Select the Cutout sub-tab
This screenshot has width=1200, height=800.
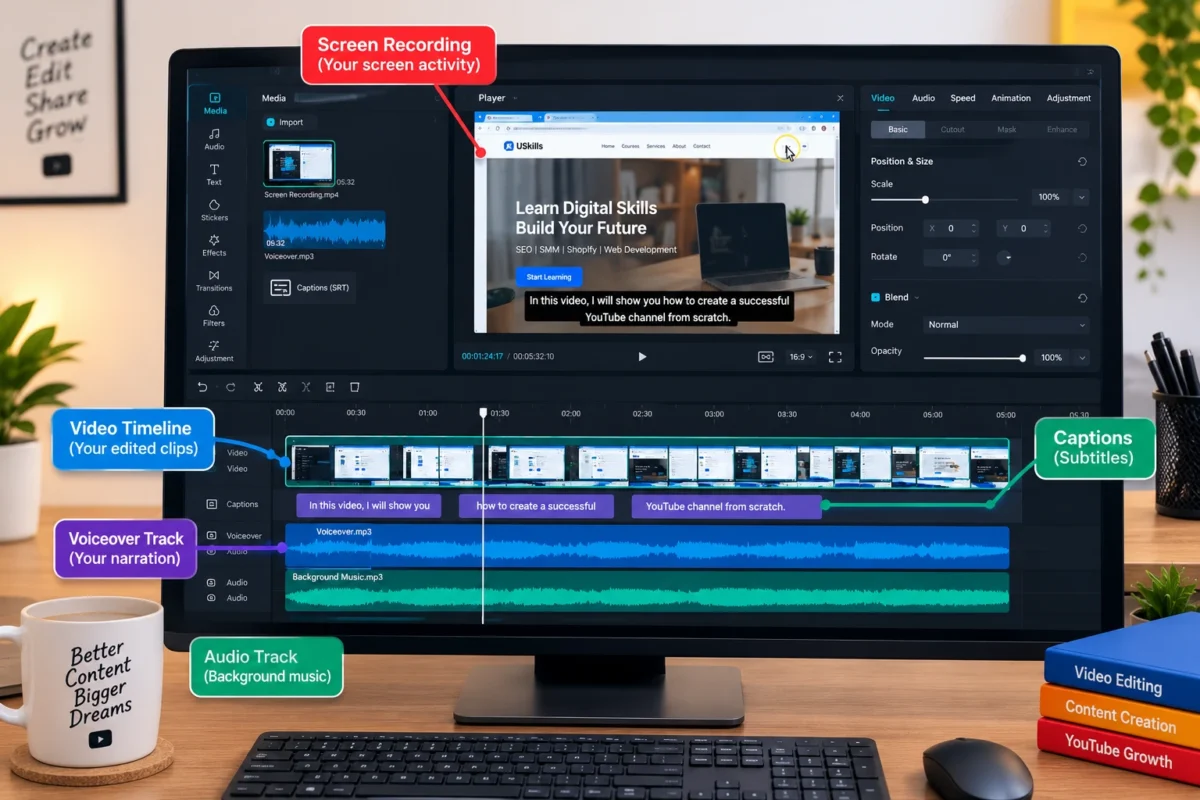[952, 130]
